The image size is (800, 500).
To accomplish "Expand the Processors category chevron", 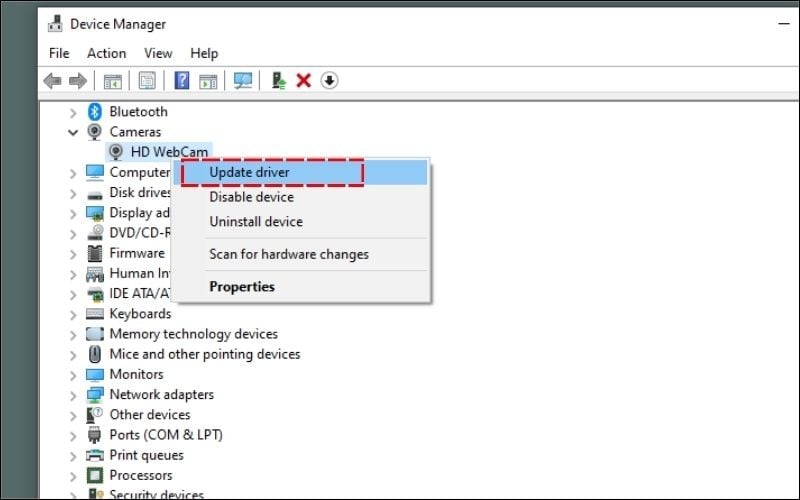I will click(73, 477).
